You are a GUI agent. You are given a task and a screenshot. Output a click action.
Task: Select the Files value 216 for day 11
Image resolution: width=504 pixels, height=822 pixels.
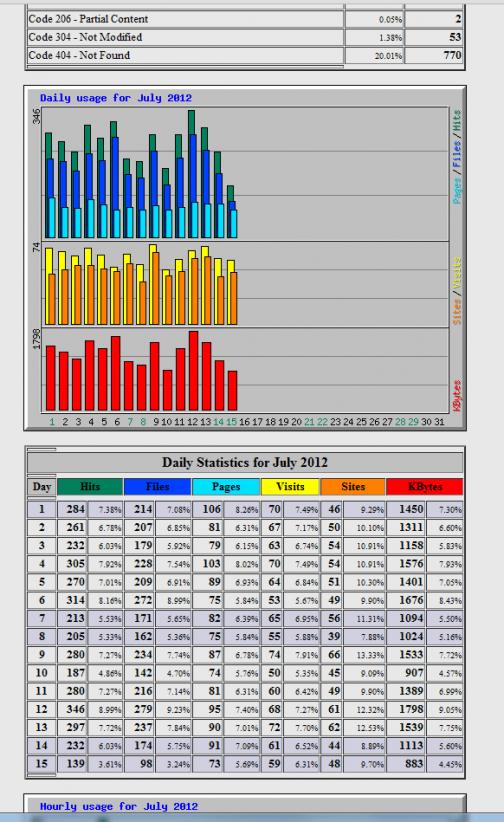pyautogui.click(x=143, y=691)
